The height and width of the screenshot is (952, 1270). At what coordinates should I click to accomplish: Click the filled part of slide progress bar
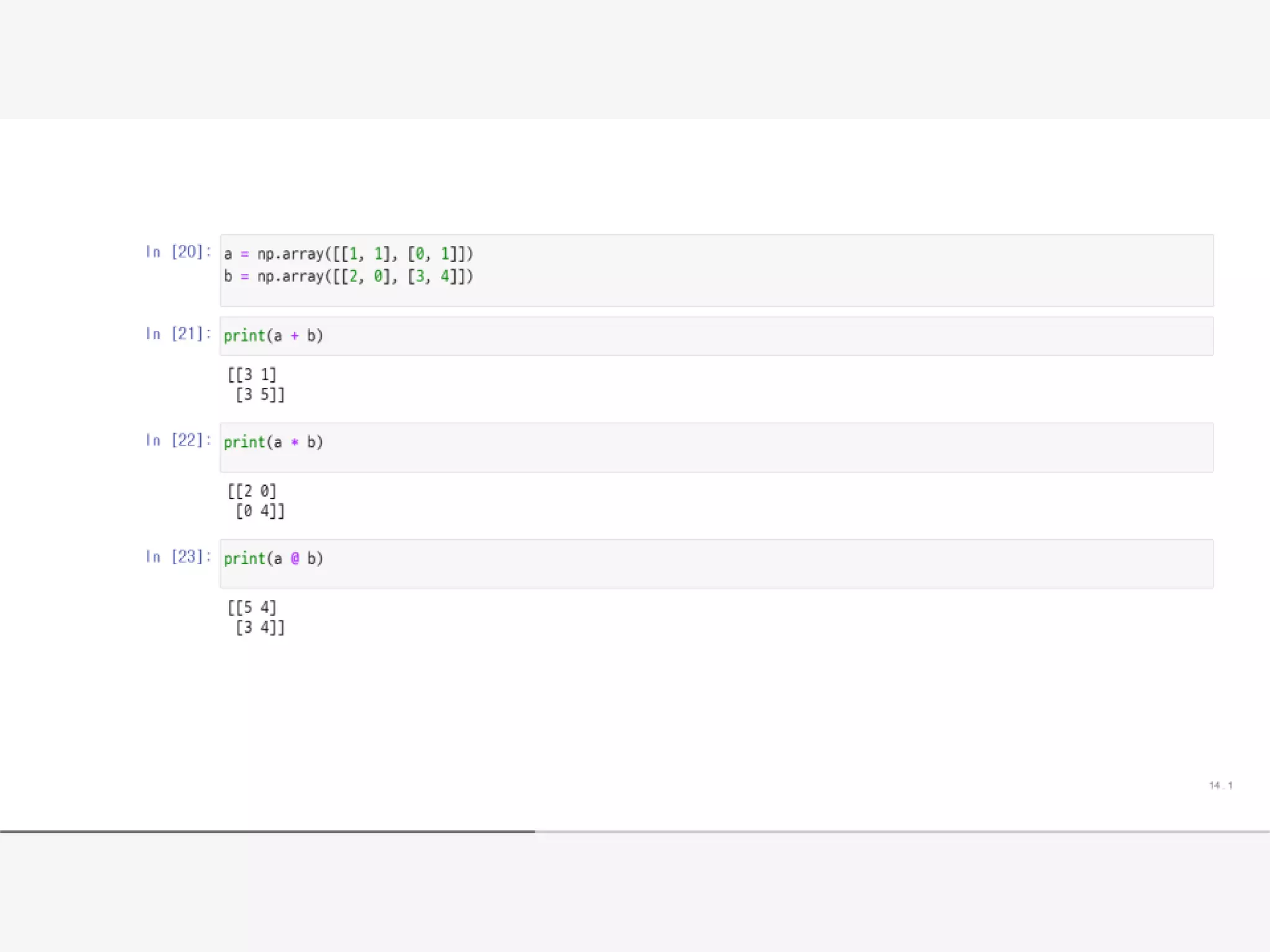[267, 831]
